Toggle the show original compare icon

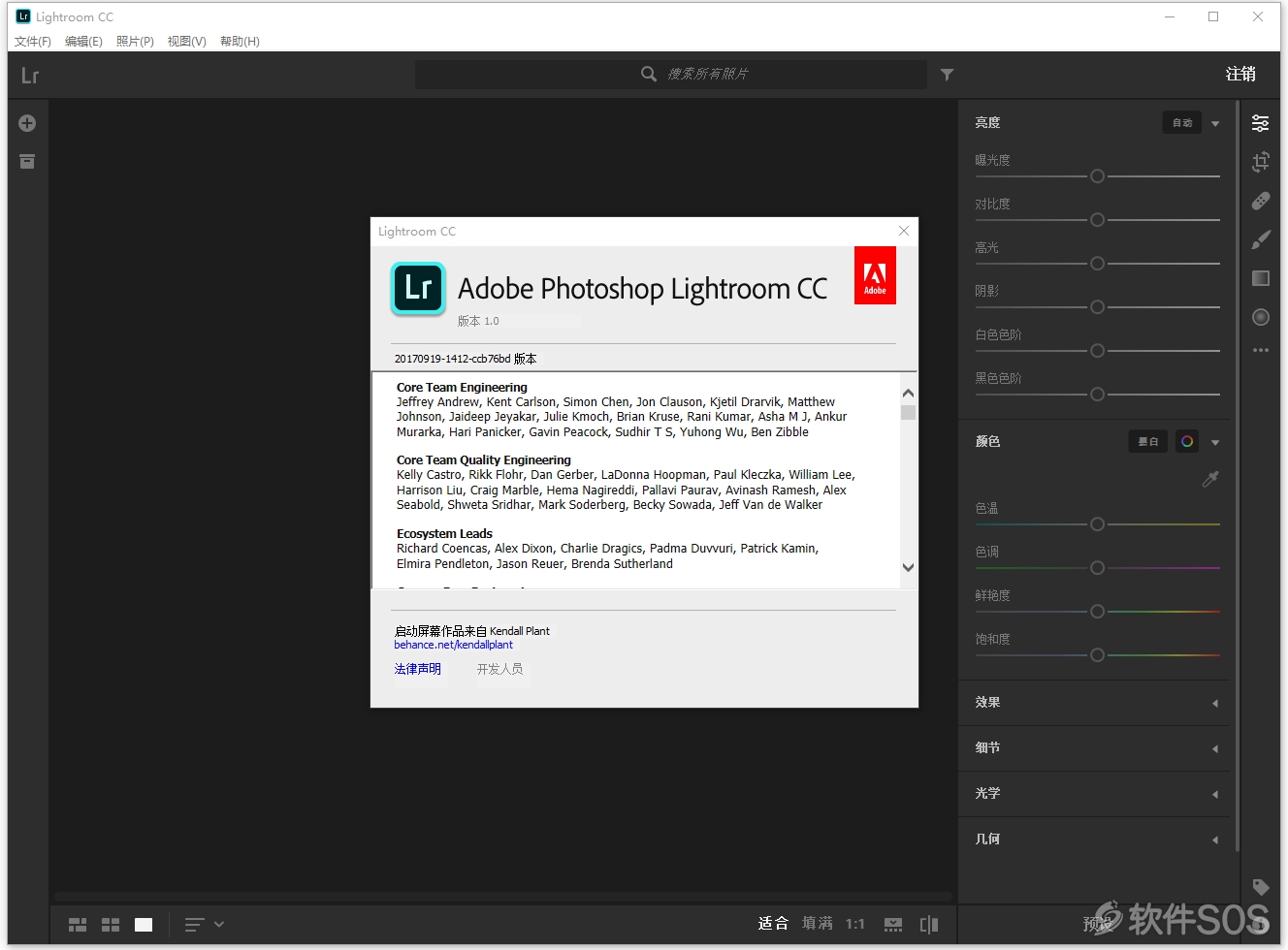(929, 924)
